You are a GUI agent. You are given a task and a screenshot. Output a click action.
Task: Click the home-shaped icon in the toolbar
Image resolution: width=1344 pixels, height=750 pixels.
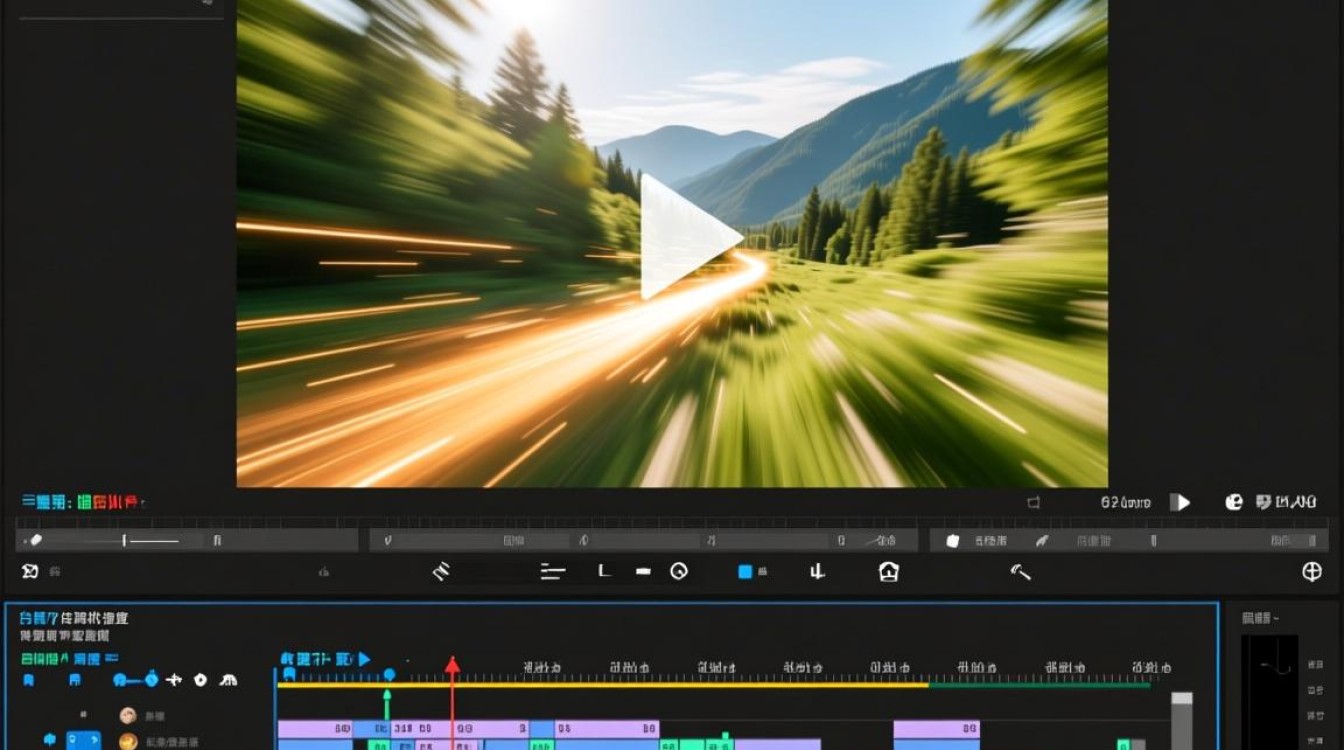889,572
